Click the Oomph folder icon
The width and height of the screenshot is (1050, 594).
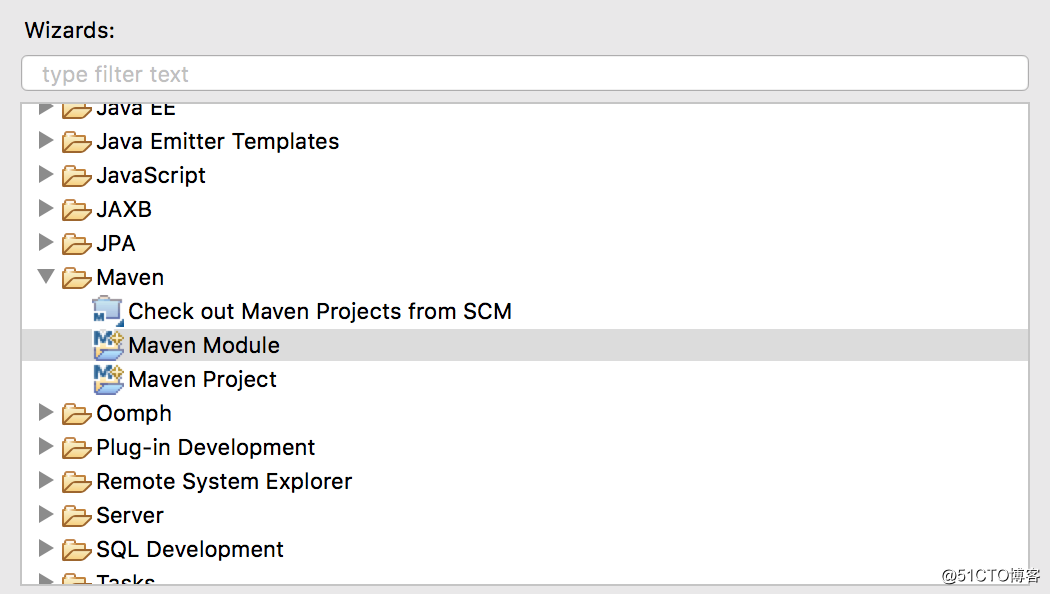click(x=76, y=414)
